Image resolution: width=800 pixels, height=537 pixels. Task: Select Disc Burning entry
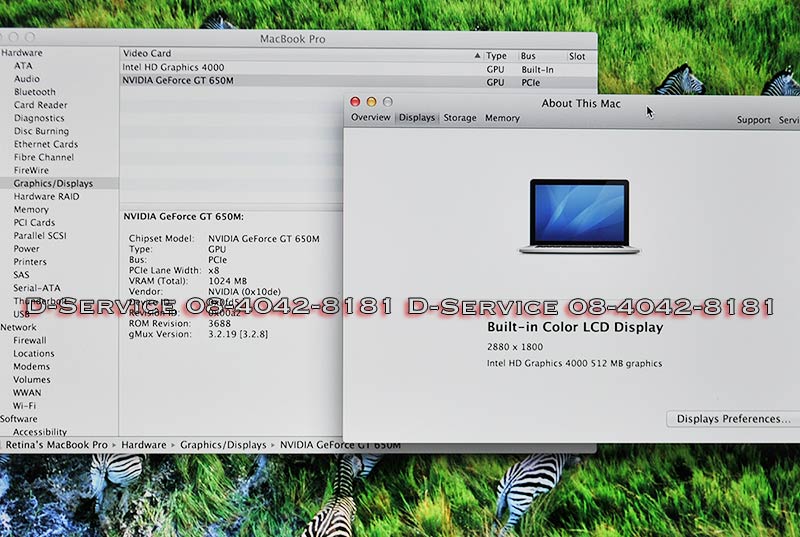(41, 131)
